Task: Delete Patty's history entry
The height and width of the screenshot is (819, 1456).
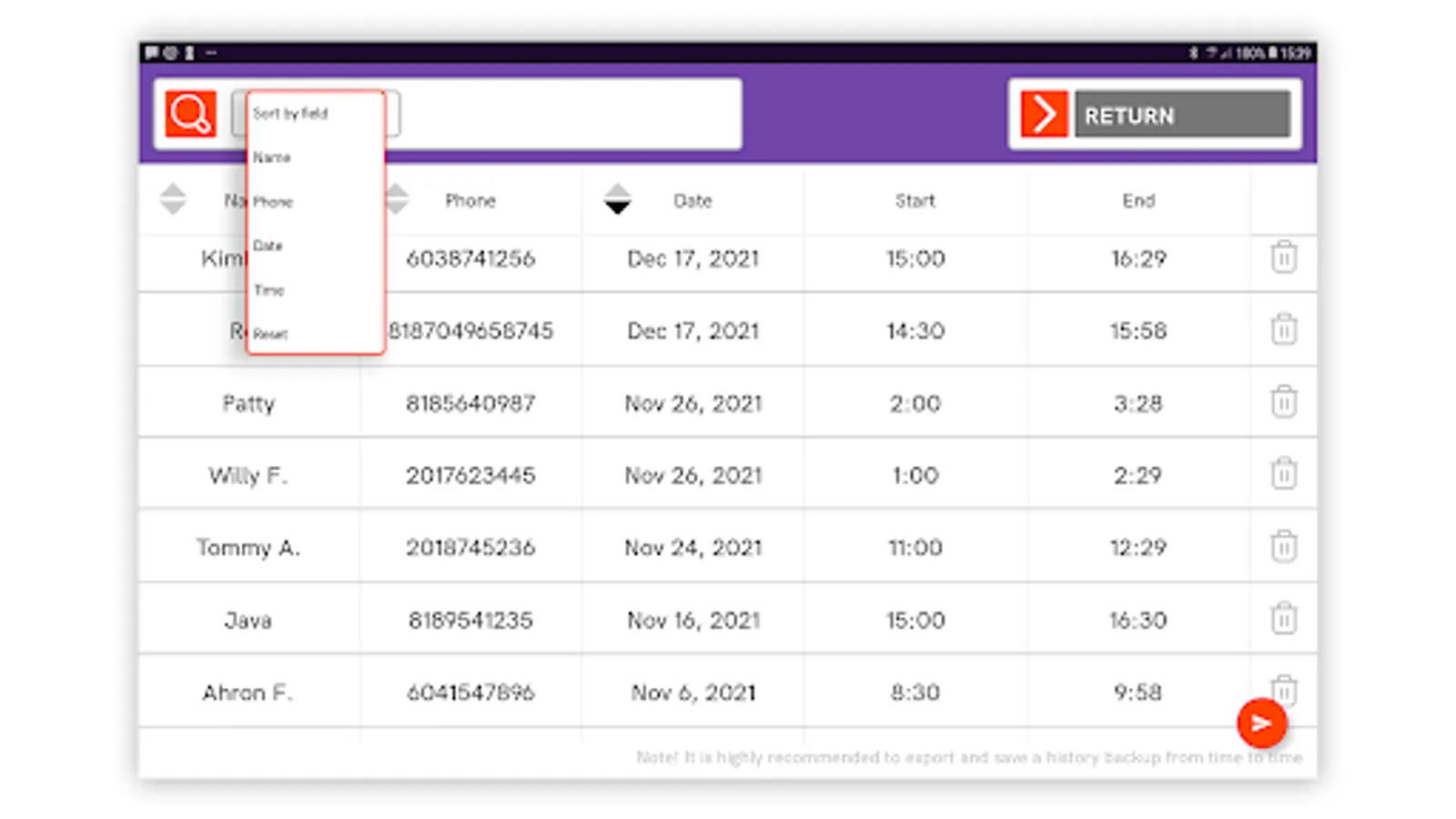Action: [x=1283, y=401]
